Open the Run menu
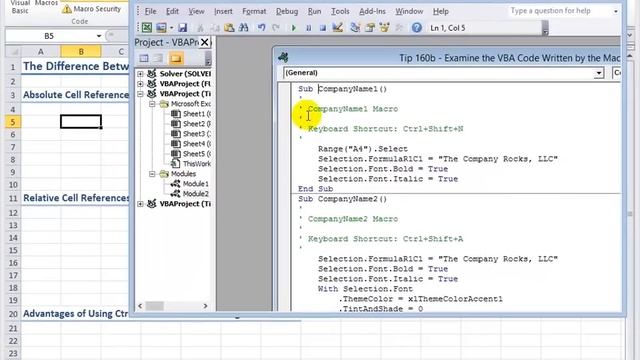640x360 pixels. tap(314, 11)
